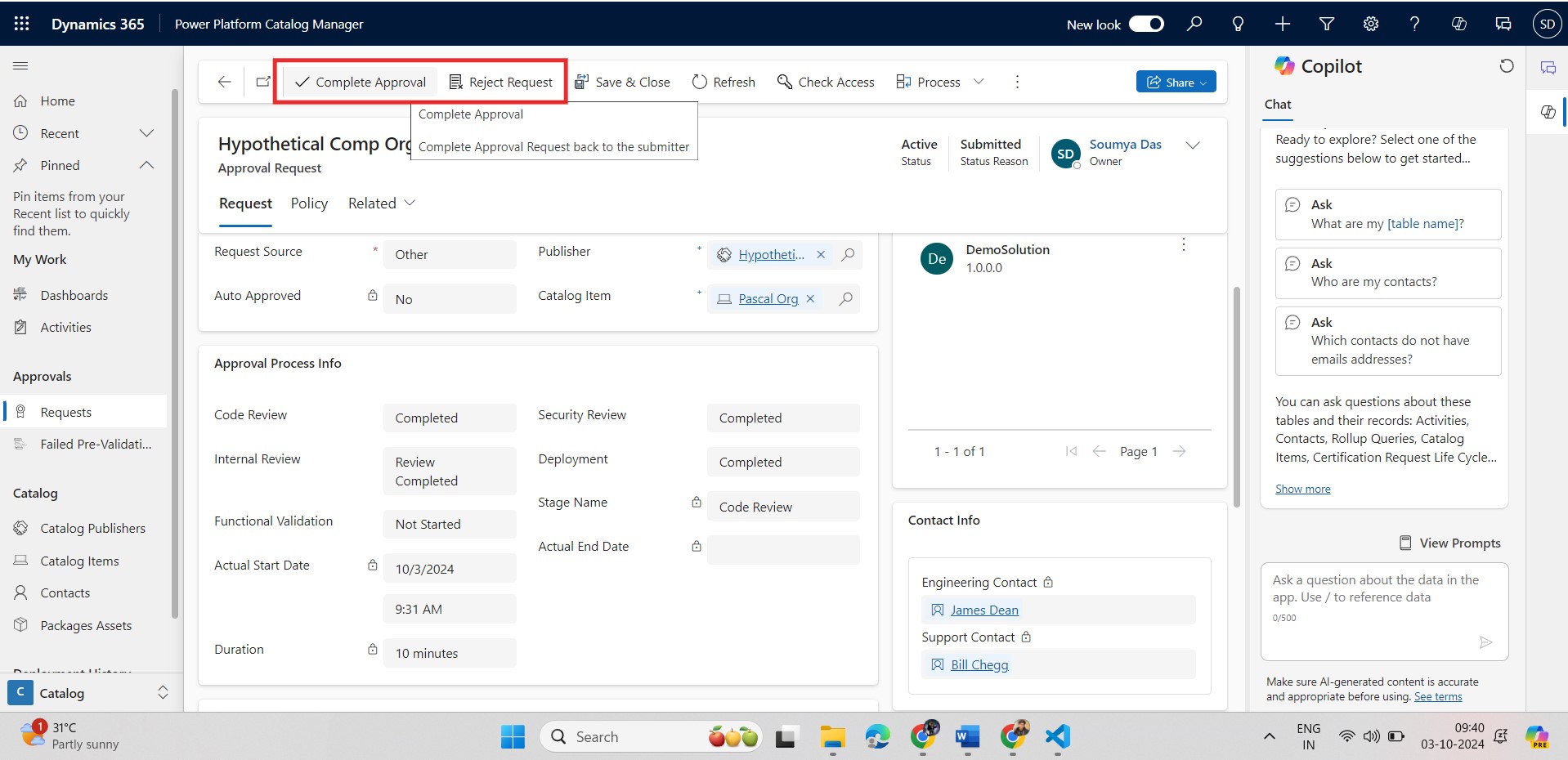The width and height of the screenshot is (1568, 760).
Task: Switch to the Policy tab
Action: 309,203
